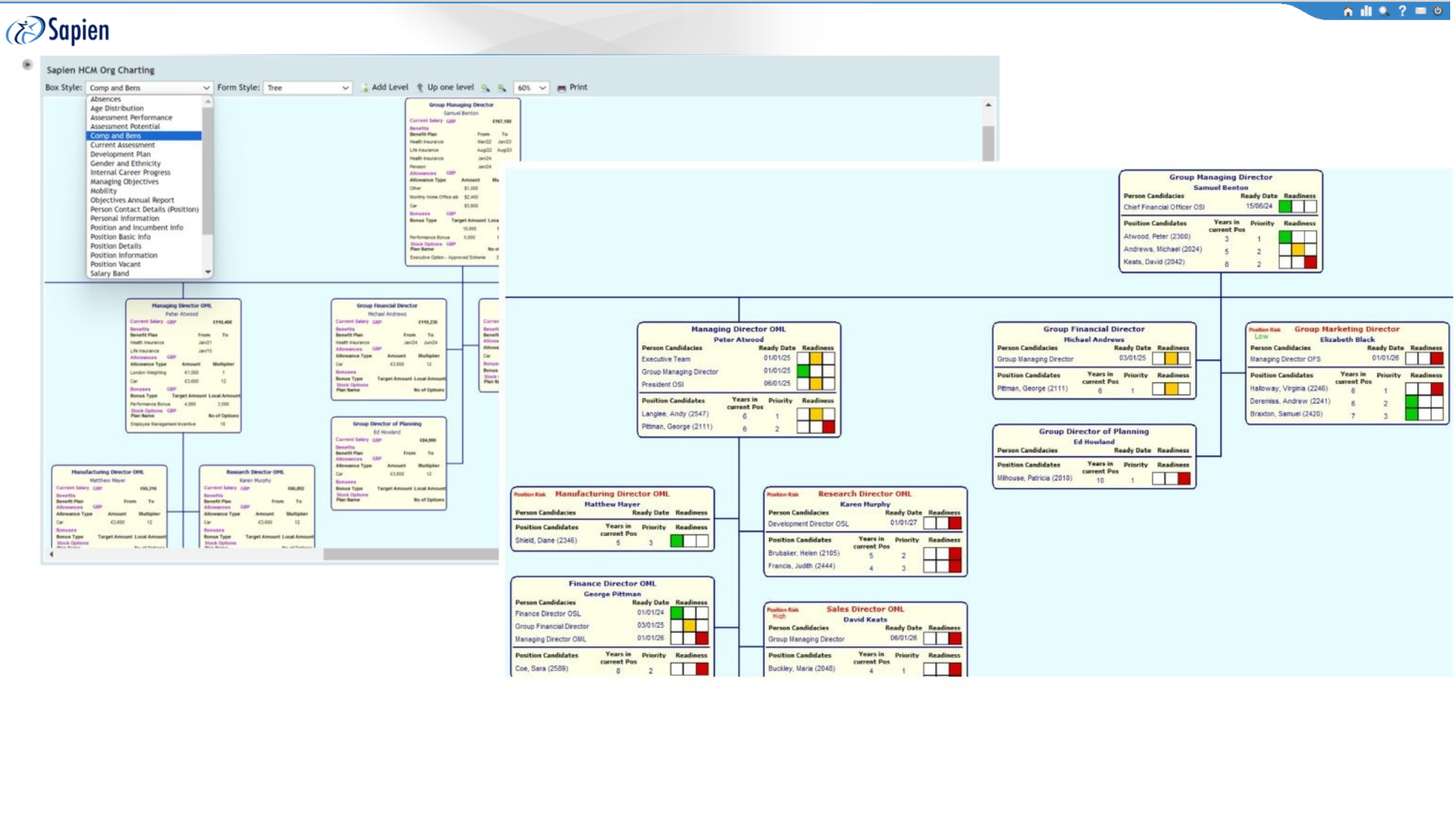Click green readiness box for Chief Financial Officer OSI

tap(1285, 207)
